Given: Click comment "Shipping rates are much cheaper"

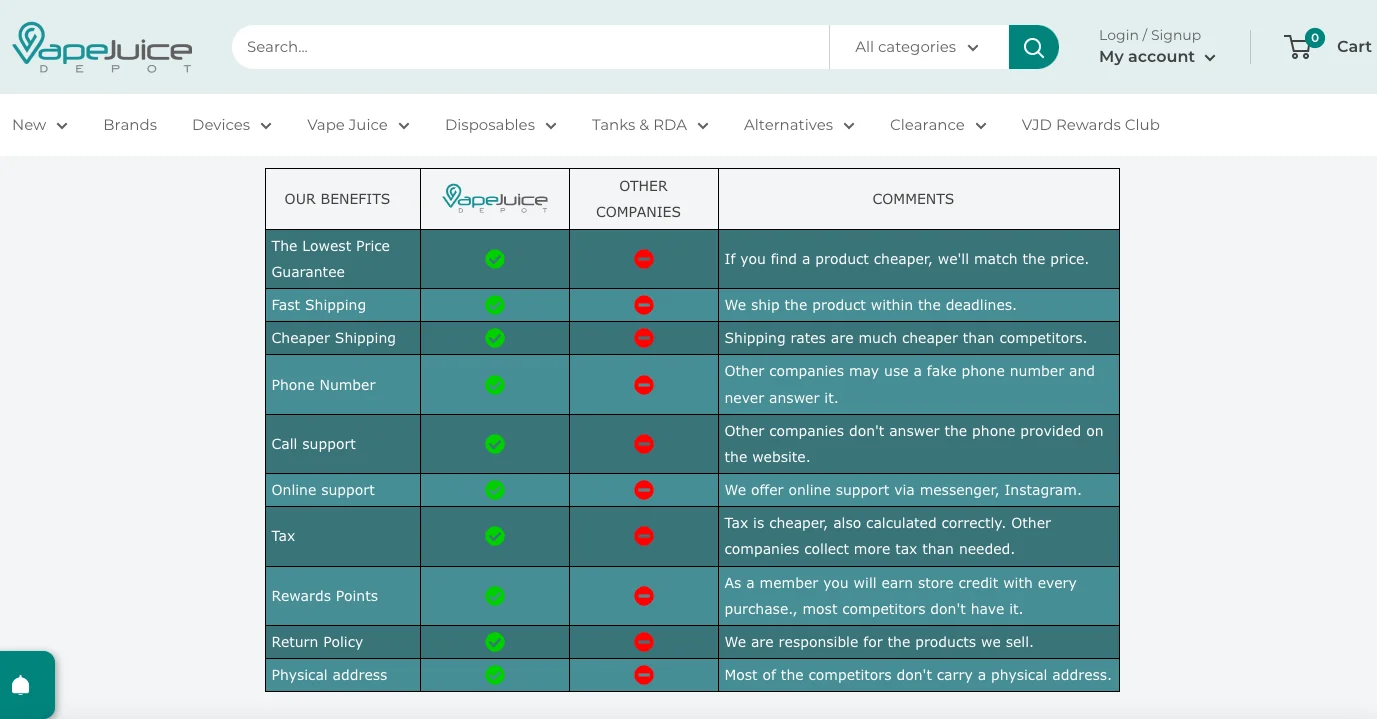Looking at the screenshot, I should point(918,338).
